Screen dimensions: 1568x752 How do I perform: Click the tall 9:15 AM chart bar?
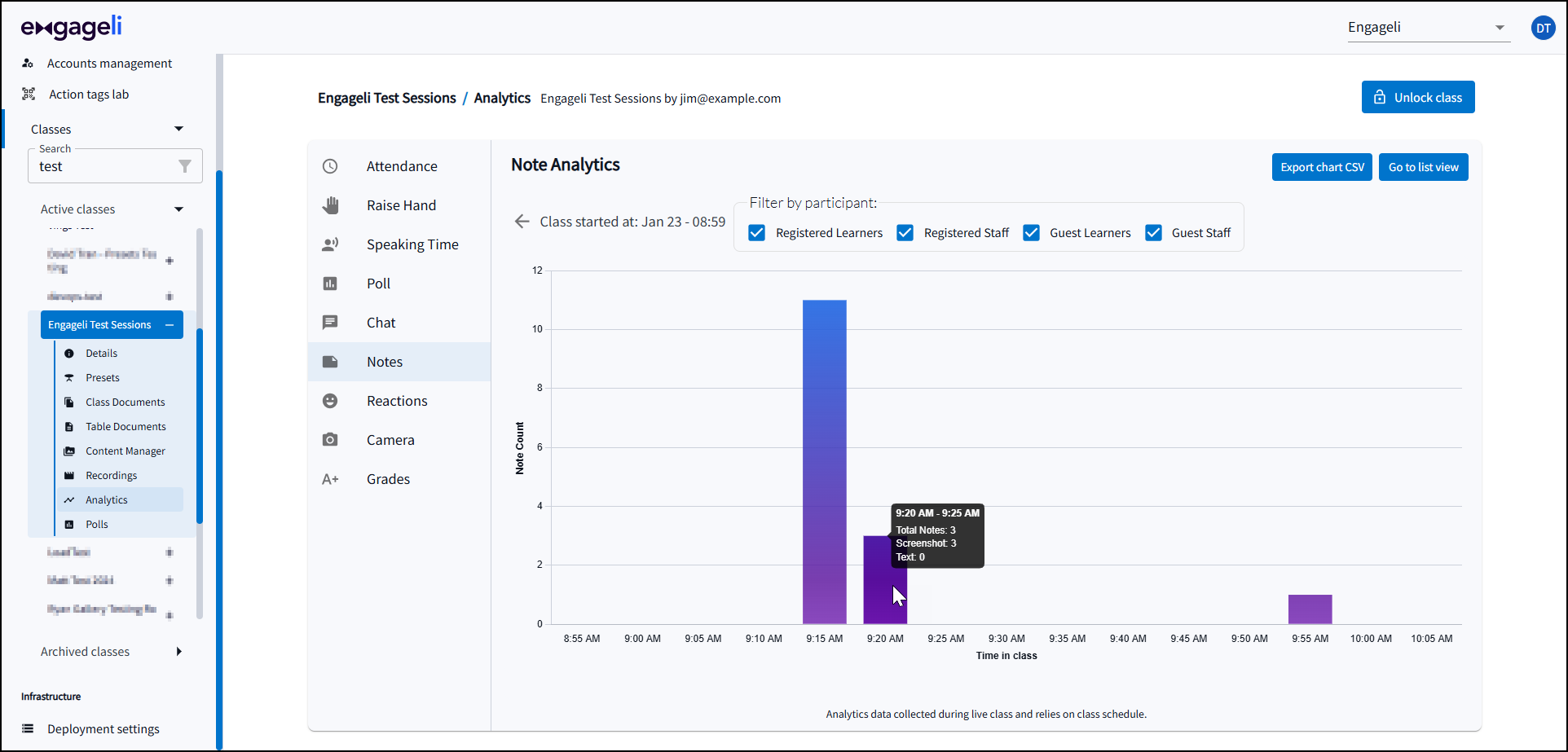click(825, 462)
